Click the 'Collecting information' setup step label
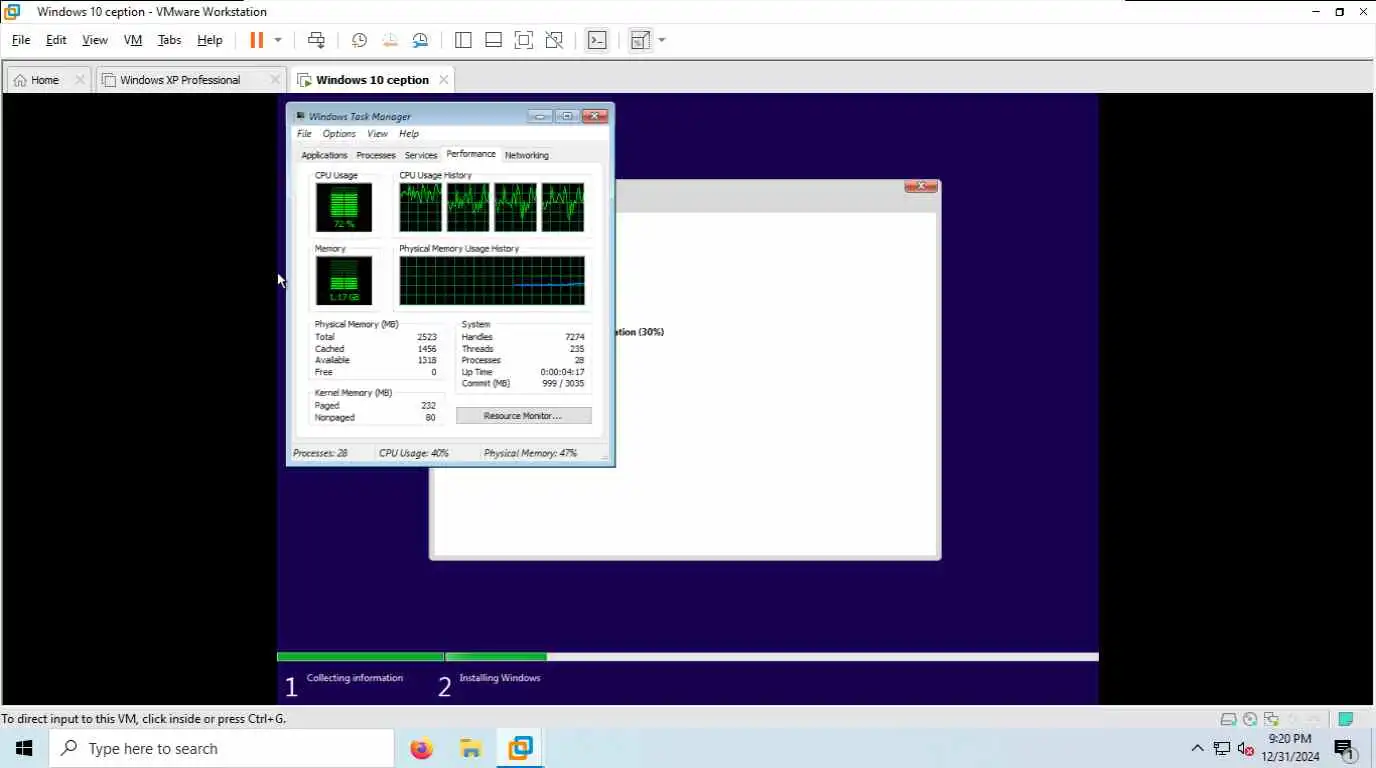 (x=355, y=678)
